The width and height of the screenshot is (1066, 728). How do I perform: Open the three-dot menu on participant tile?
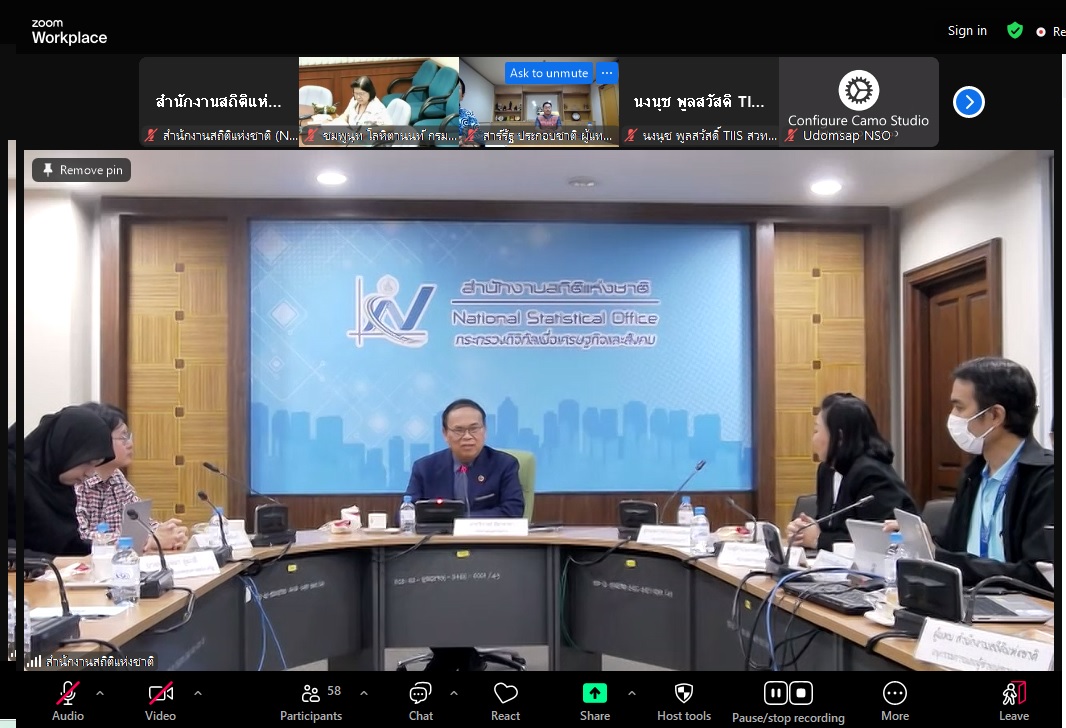click(x=607, y=73)
